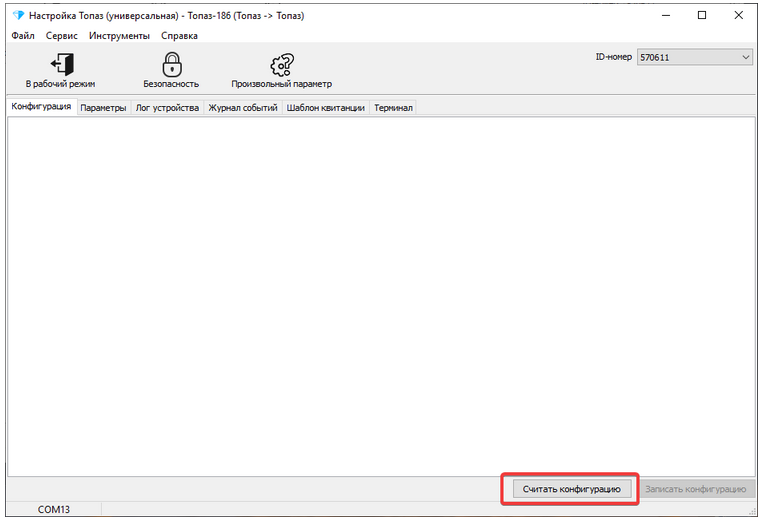This screenshot has width=762, height=521.
Task: Click the 'В рабочий режим' exit door icon
Action: click(x=60, y=64)
